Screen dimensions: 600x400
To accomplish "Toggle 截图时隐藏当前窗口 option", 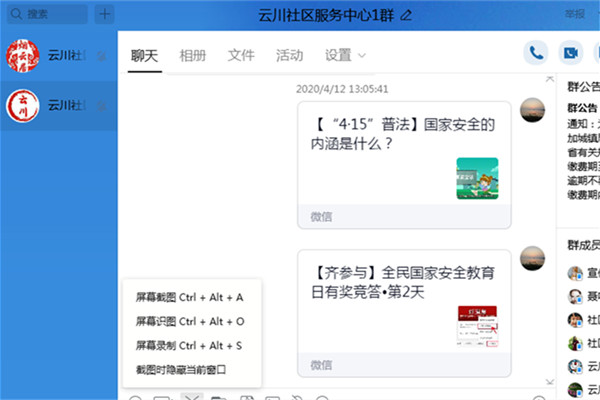I will [182, 369].
